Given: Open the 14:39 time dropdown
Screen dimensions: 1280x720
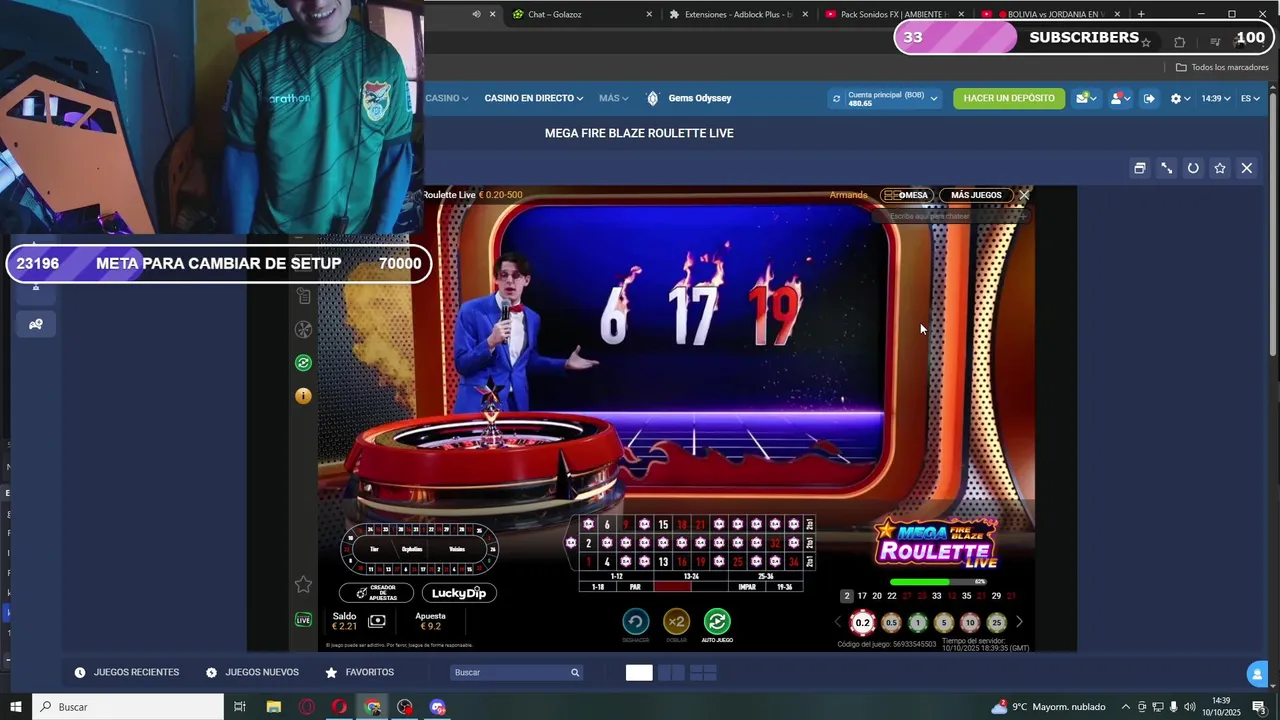Looking at the screenshot, I should click(x=1215, y=98).
